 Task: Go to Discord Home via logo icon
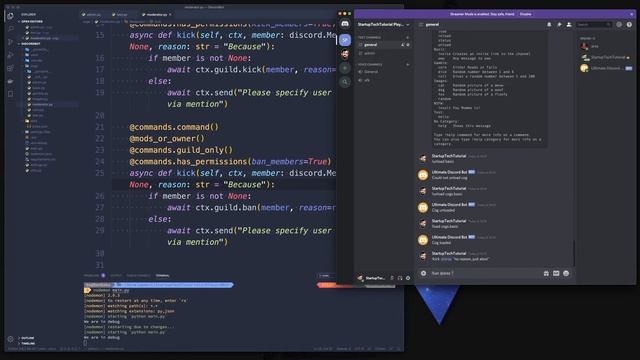(x=345, y=24)
